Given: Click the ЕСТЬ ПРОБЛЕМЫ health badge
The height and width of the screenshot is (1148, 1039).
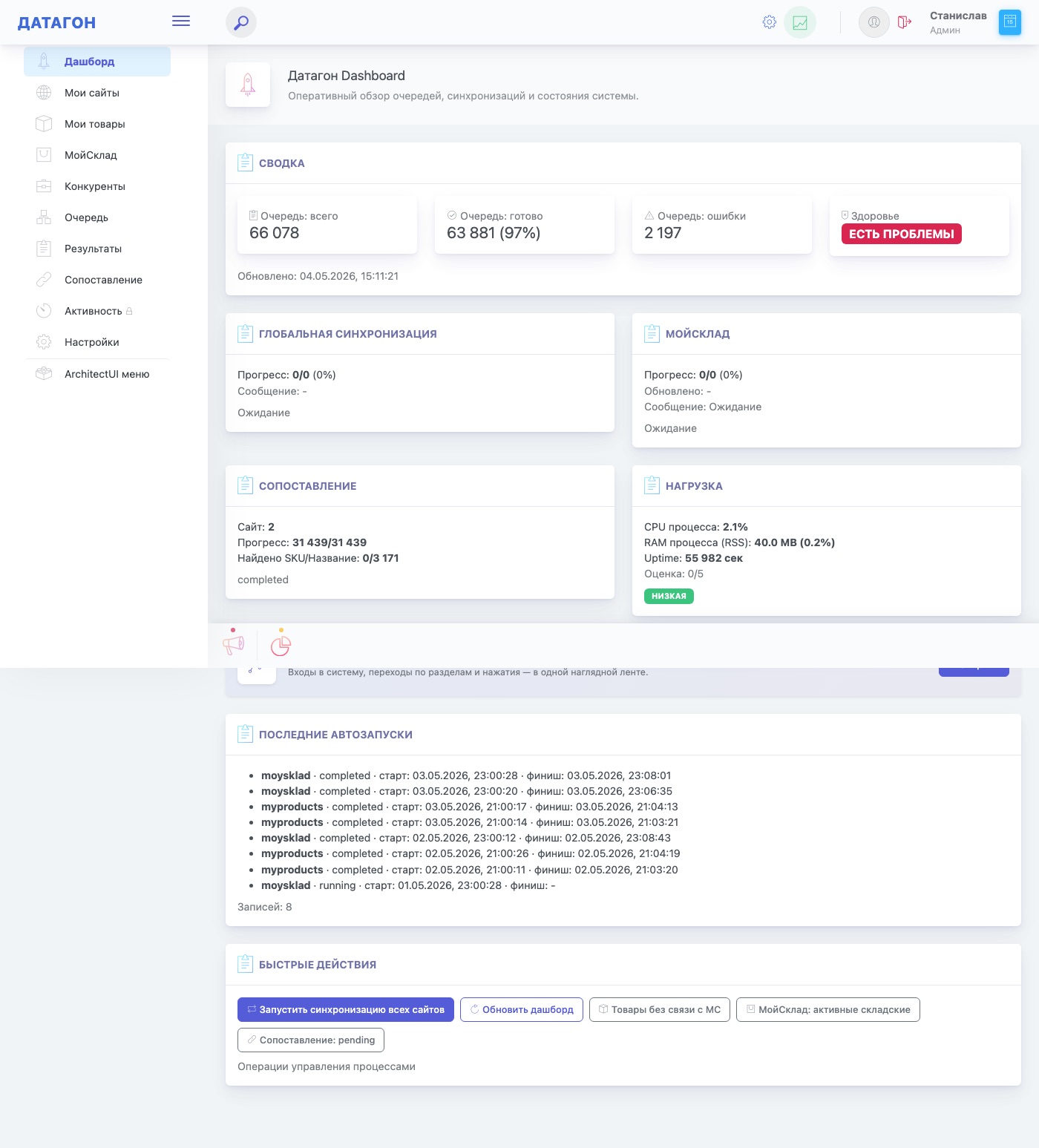Looking at the screenshot, I should pyautogui.click(x=902, y=234).
